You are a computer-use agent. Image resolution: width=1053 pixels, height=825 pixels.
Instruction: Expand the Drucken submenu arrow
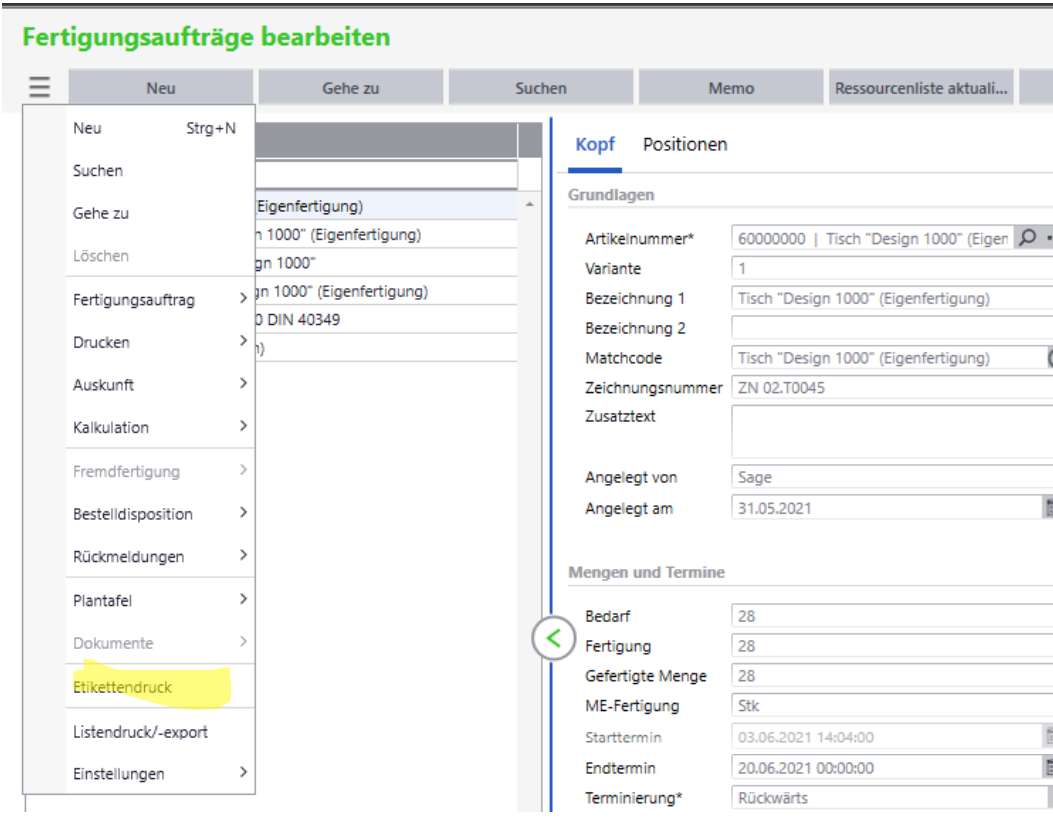pyautogui.click(x=242, y=342)
